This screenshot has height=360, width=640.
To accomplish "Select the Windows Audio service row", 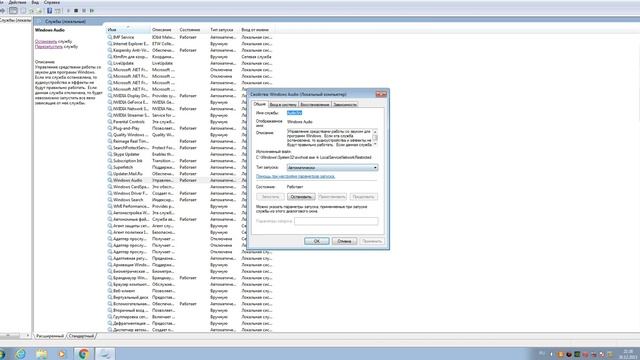I will click(x=176, y=180).
